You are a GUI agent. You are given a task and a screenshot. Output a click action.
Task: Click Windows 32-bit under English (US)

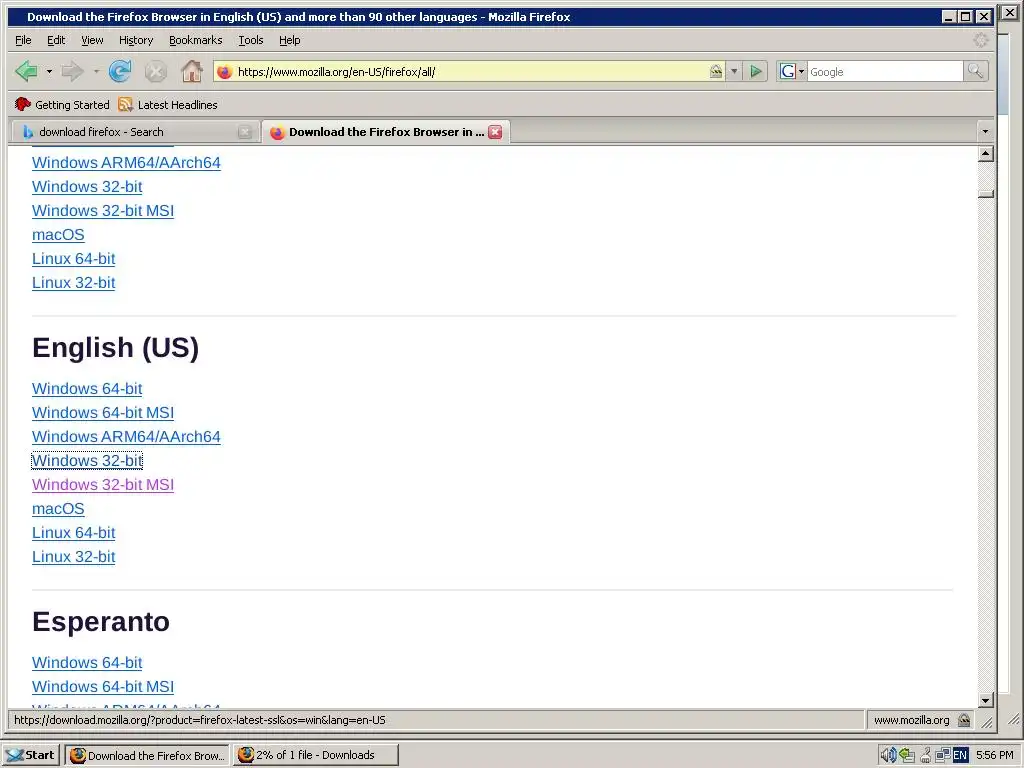(x=87, y=461)
